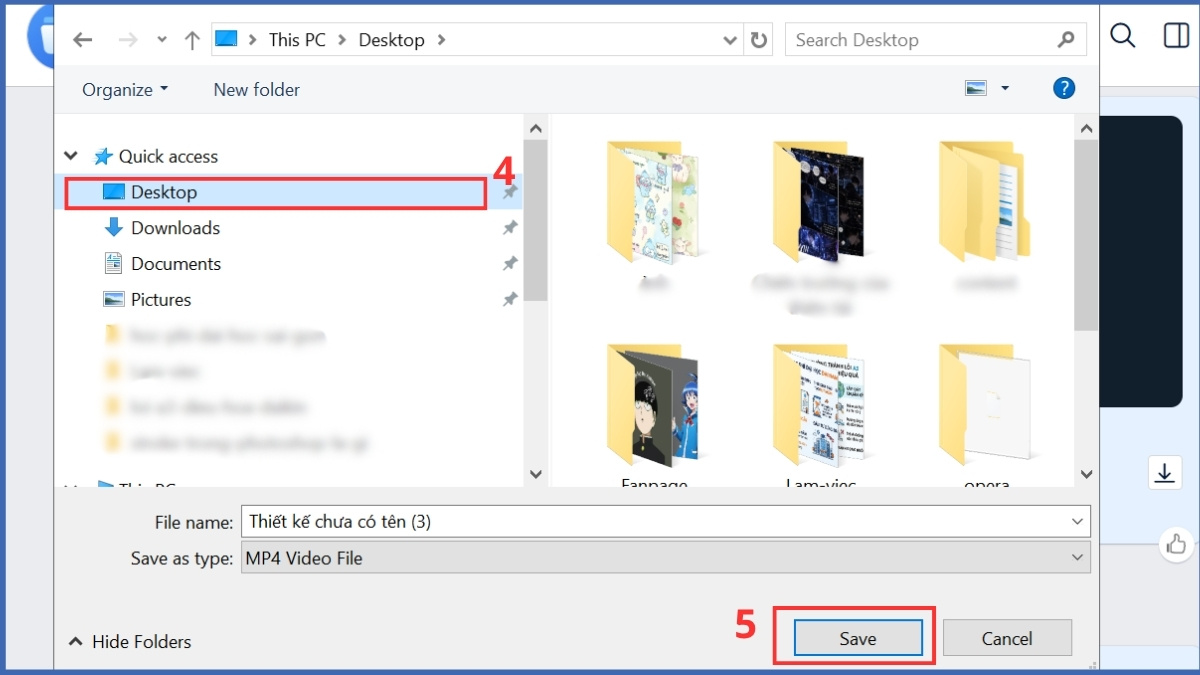The image size is (1200, 675).
Task: Go back using the left arrow
Action: tap(83, 40)
